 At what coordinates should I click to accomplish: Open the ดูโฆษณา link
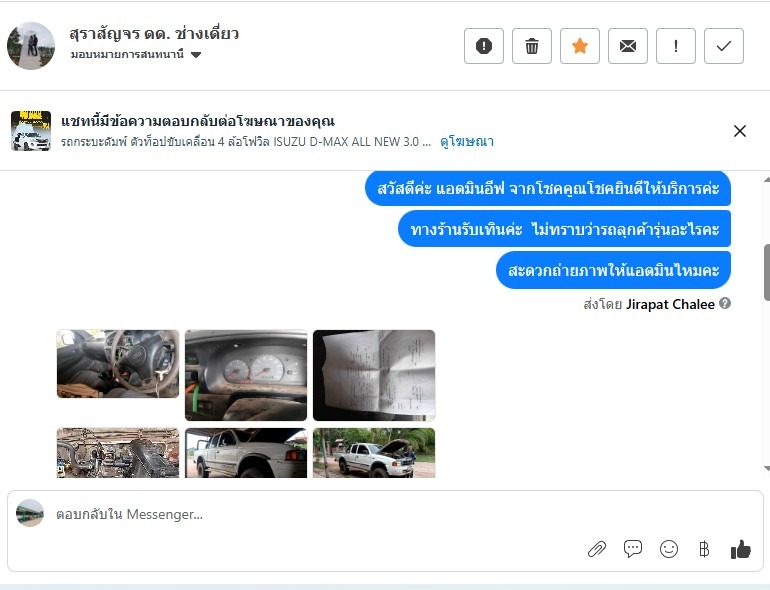point(467,141)
